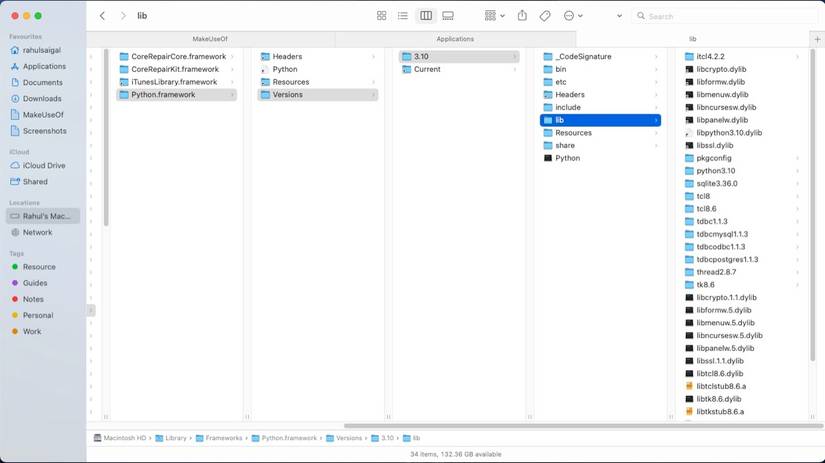Open the toolbar overflow chevron dropdown
The image size is (825, 463).
[619, 16]
